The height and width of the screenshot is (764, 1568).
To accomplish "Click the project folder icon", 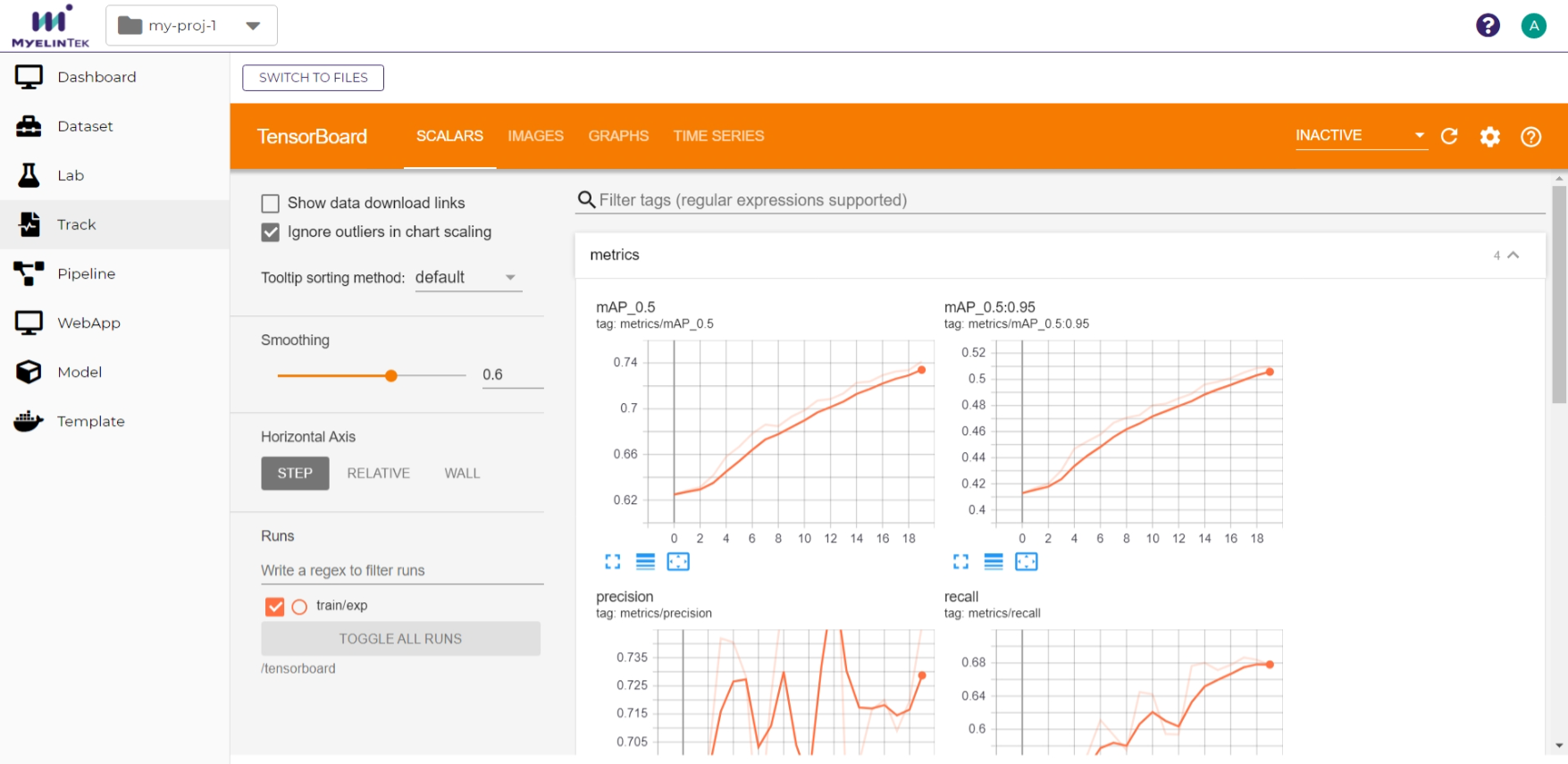I will pos(130,25).
